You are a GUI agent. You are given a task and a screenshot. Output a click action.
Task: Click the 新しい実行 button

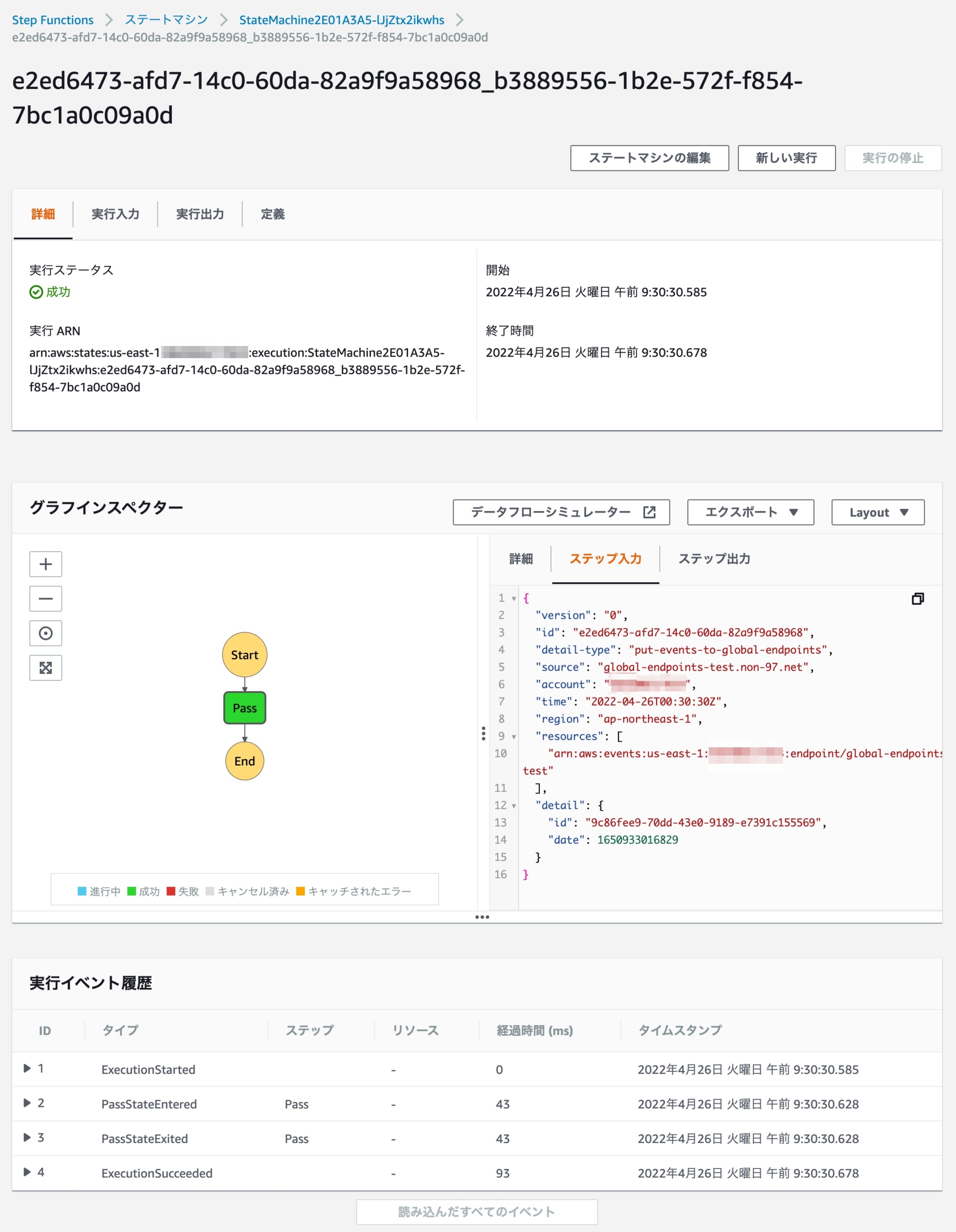tap(787, 158)
